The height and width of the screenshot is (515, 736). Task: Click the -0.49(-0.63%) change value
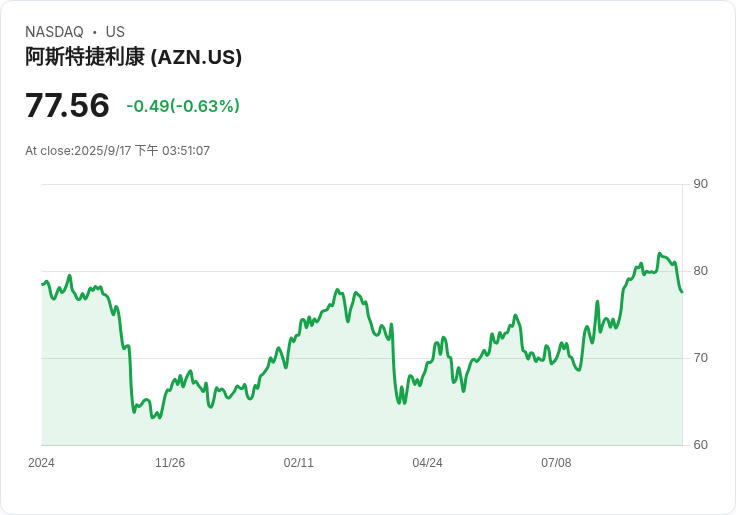(183, 106)
